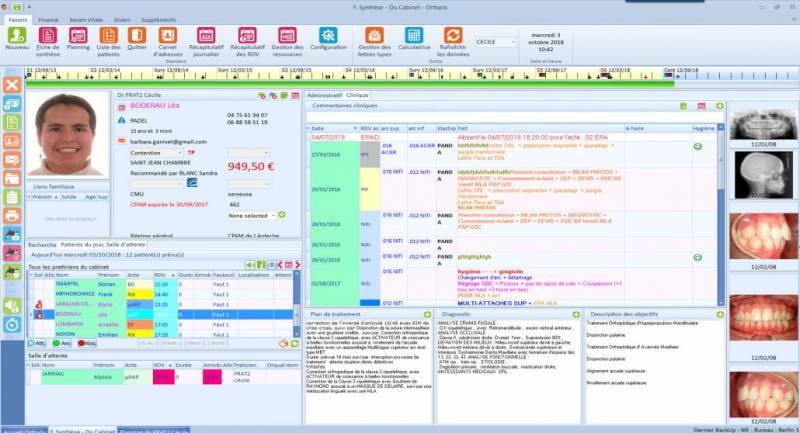Switch to the Suppléments ribbon tab
Screen dimensions: 800x433
point(159,20)
